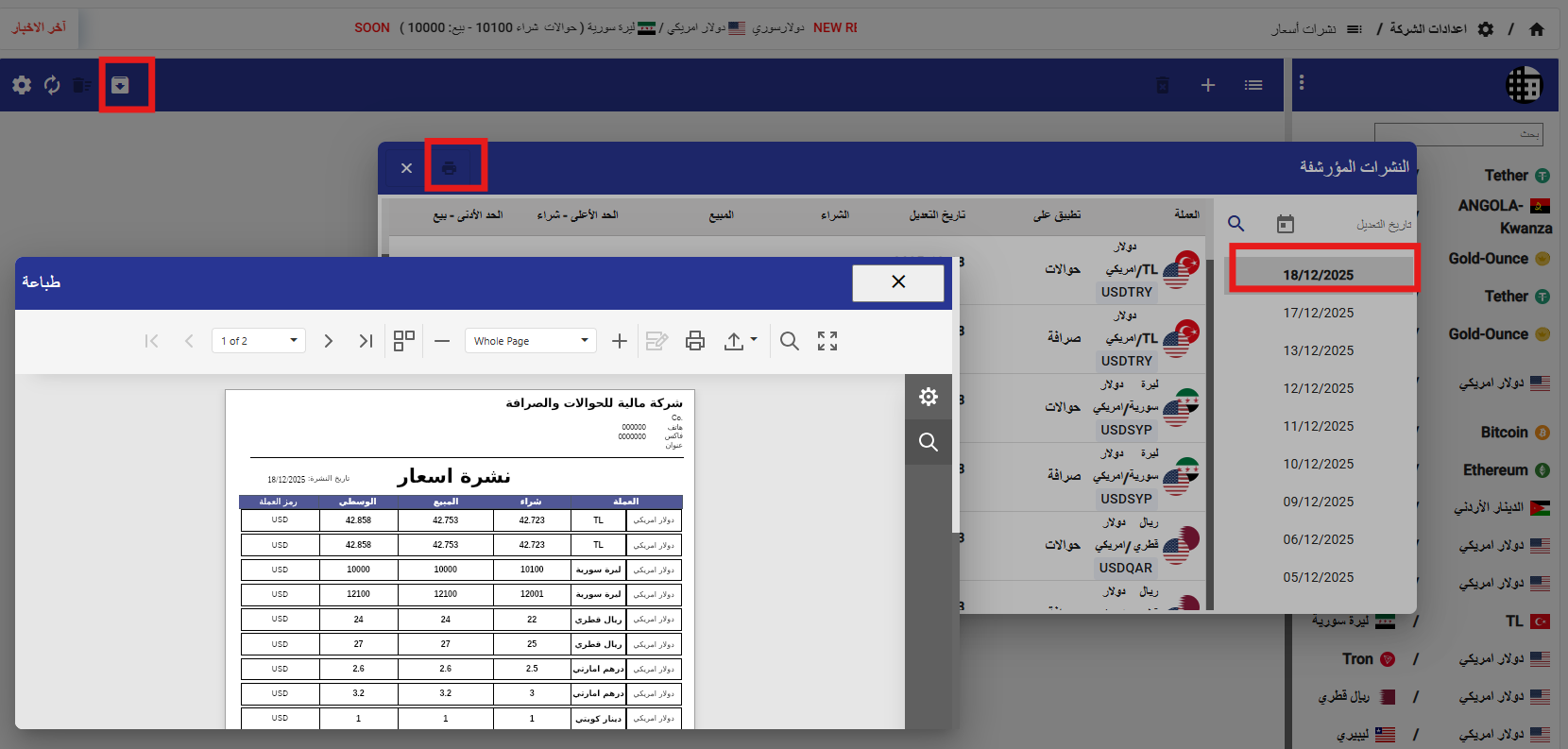Open the export menu in report viewer
1568x749 pixels.
tap(740, 341)
